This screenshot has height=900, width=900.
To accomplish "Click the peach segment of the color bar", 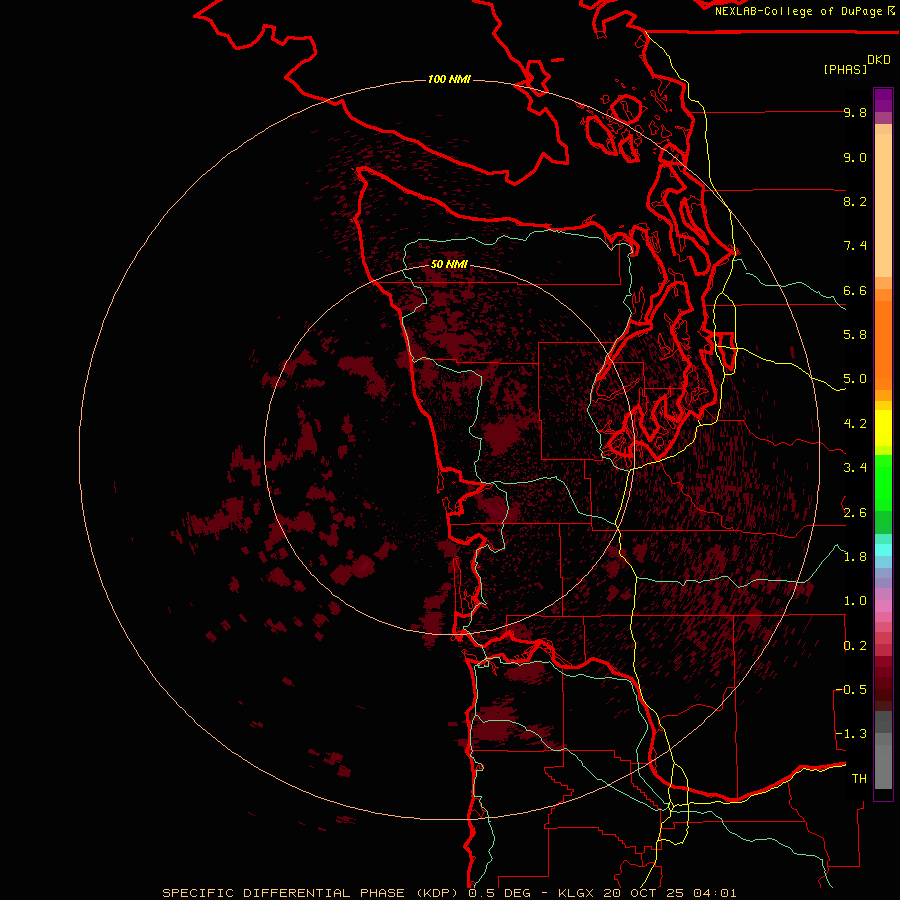I will coord(883,205).
